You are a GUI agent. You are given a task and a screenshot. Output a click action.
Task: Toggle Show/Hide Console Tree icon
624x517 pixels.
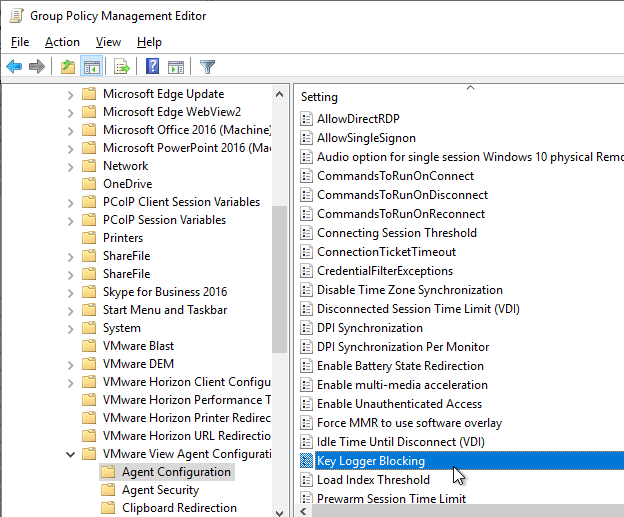(x=92, y=66)
